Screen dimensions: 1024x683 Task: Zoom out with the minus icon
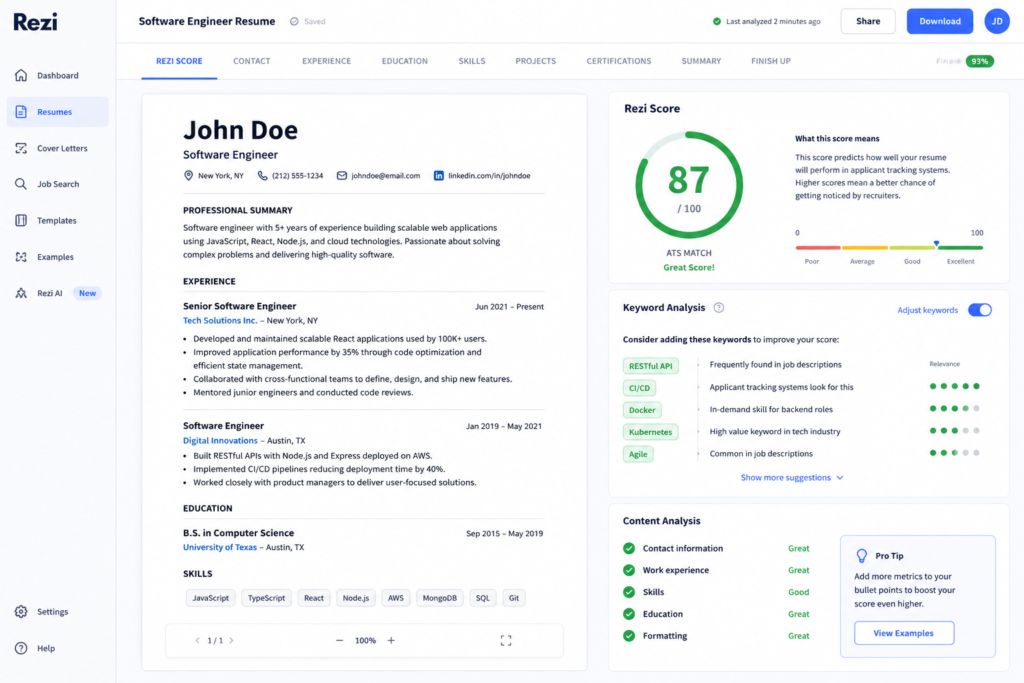(340, 641)
